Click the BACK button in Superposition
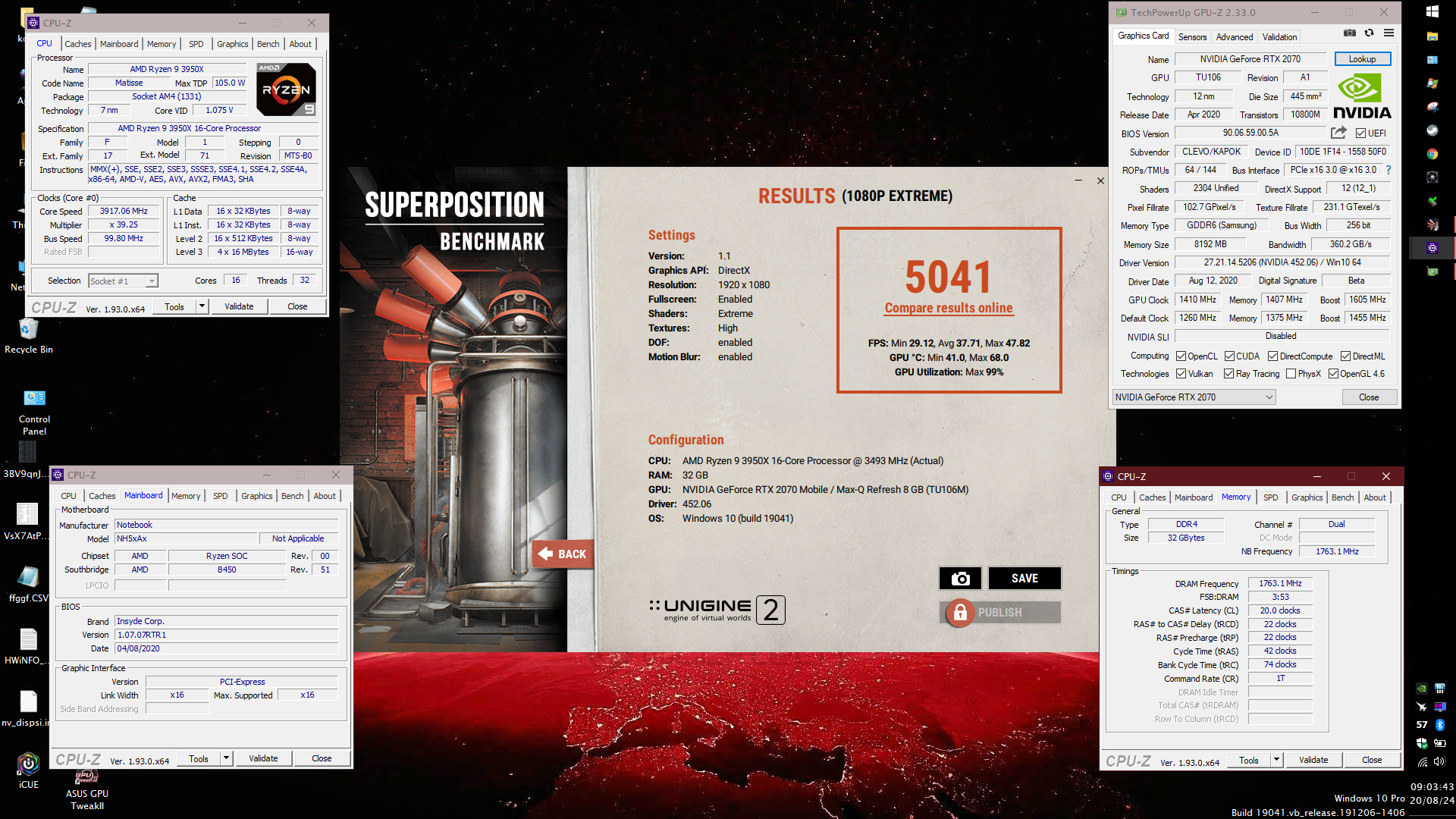 coord(563,554)
